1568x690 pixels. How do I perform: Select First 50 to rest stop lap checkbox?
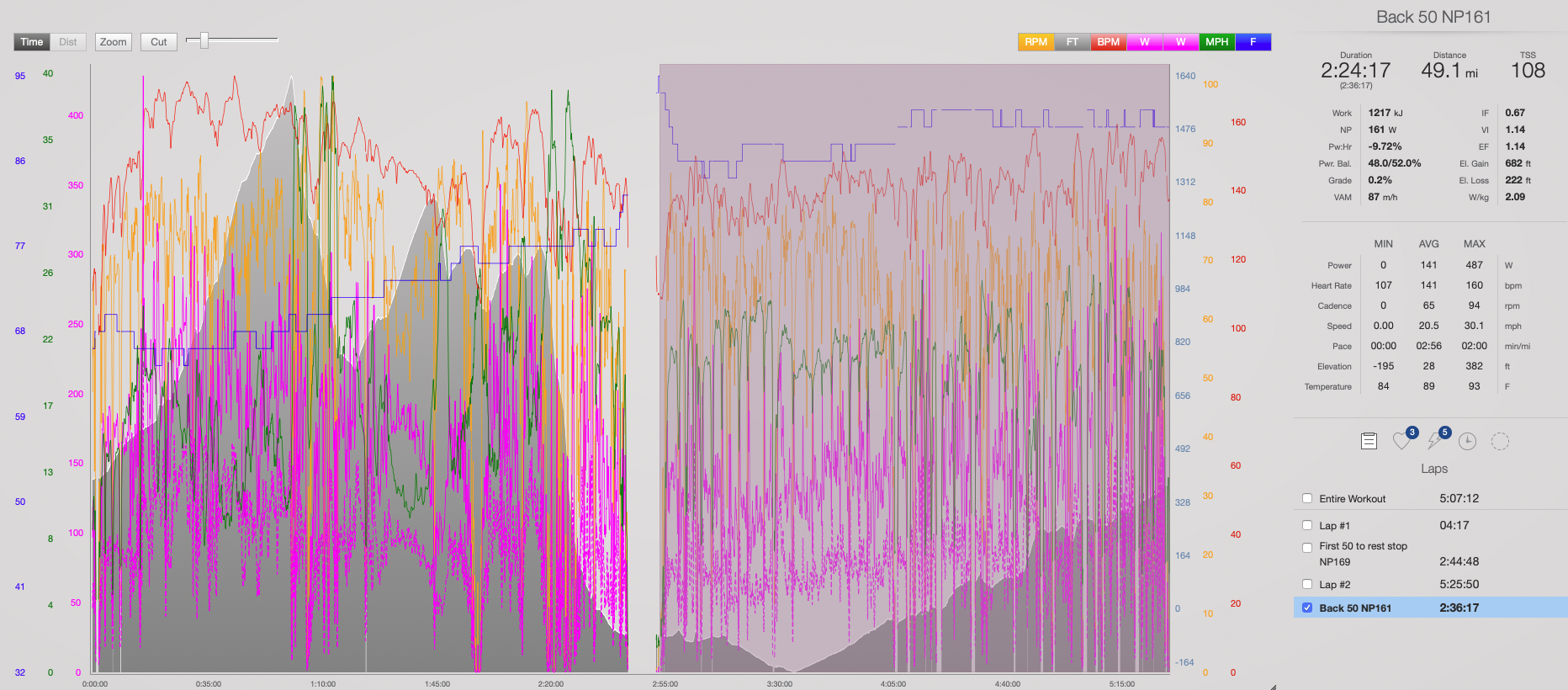(1307, 547)
